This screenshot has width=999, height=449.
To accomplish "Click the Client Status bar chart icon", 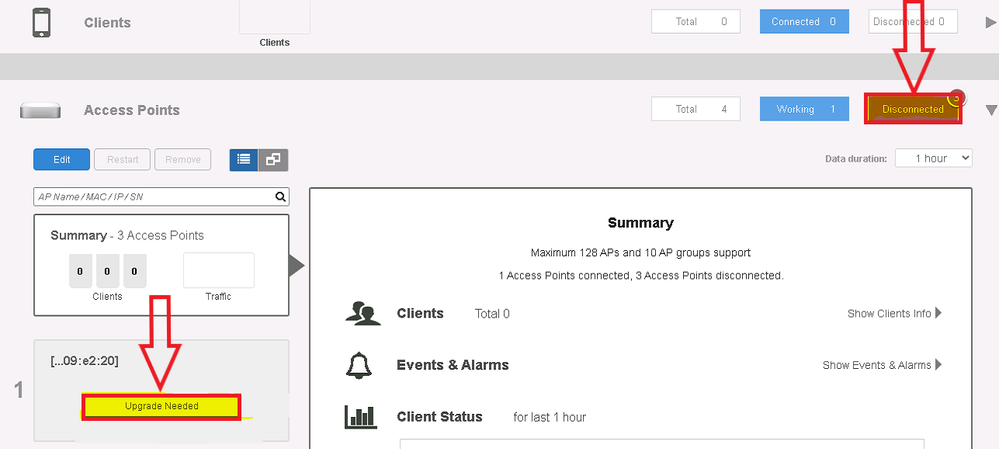I will (x=360, y=417).
